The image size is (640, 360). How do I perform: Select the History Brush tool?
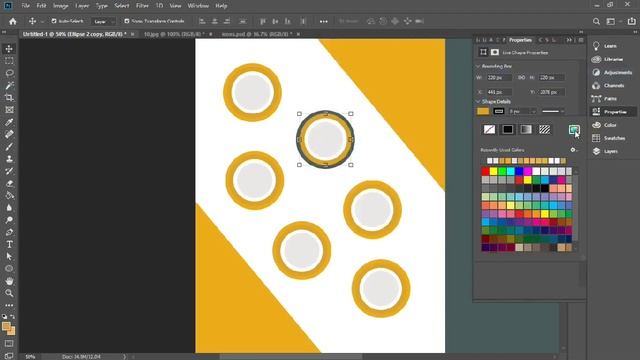[9, 171]
